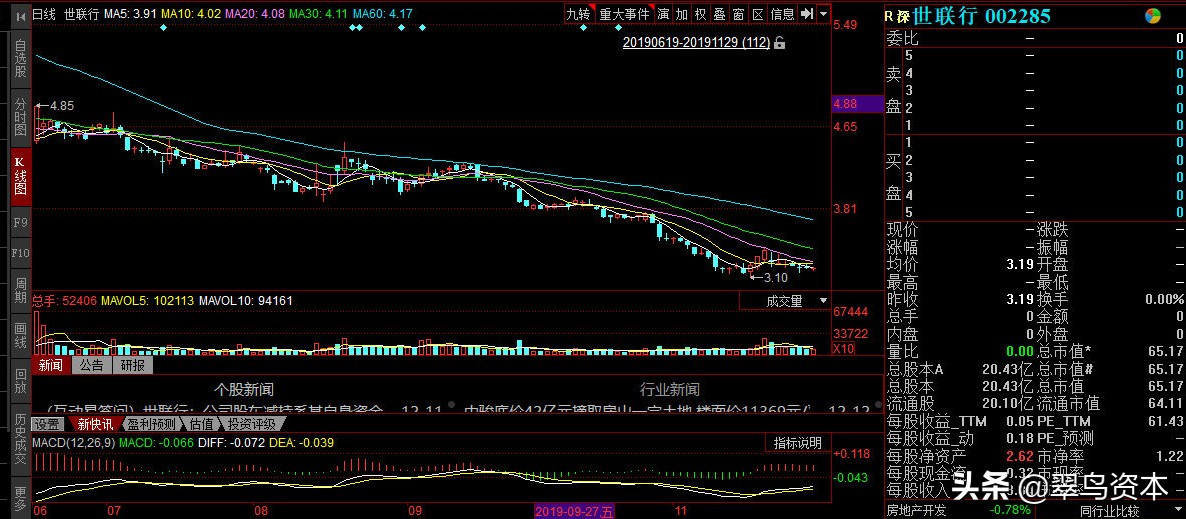This screenshot has width=1186, height=519.
Task: Click the 行业新闻 heading
Action: (x=669, y=390)
